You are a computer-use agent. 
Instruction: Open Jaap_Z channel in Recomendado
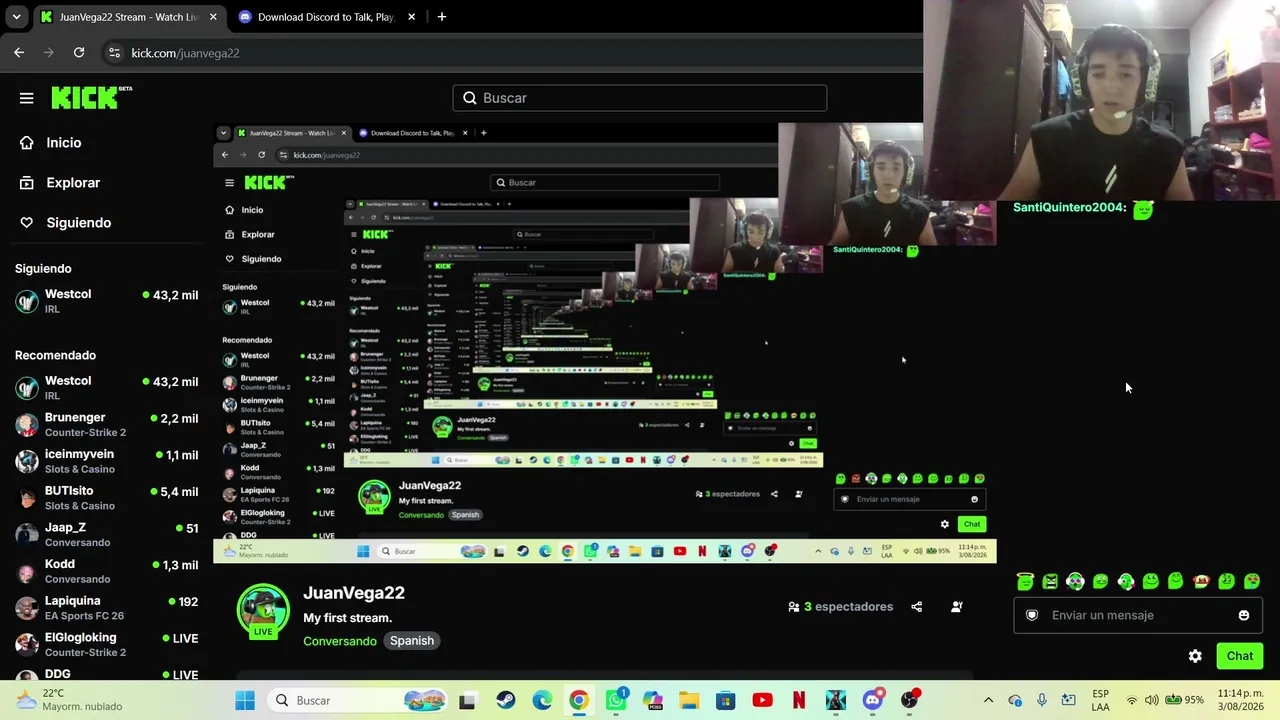[x=106, y=534]
